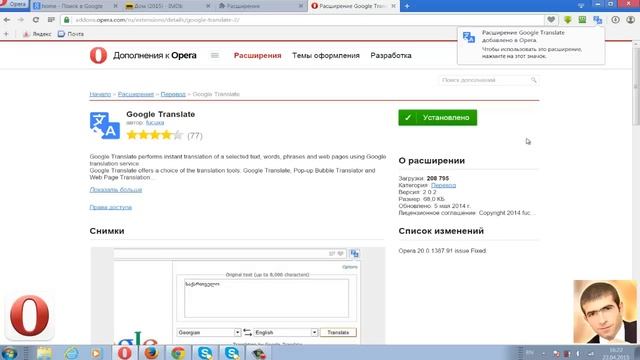Image resolution: width=640 pixels, height=360 pixels.
Task: Go back using the back arrow
Action: coord(7,20)
